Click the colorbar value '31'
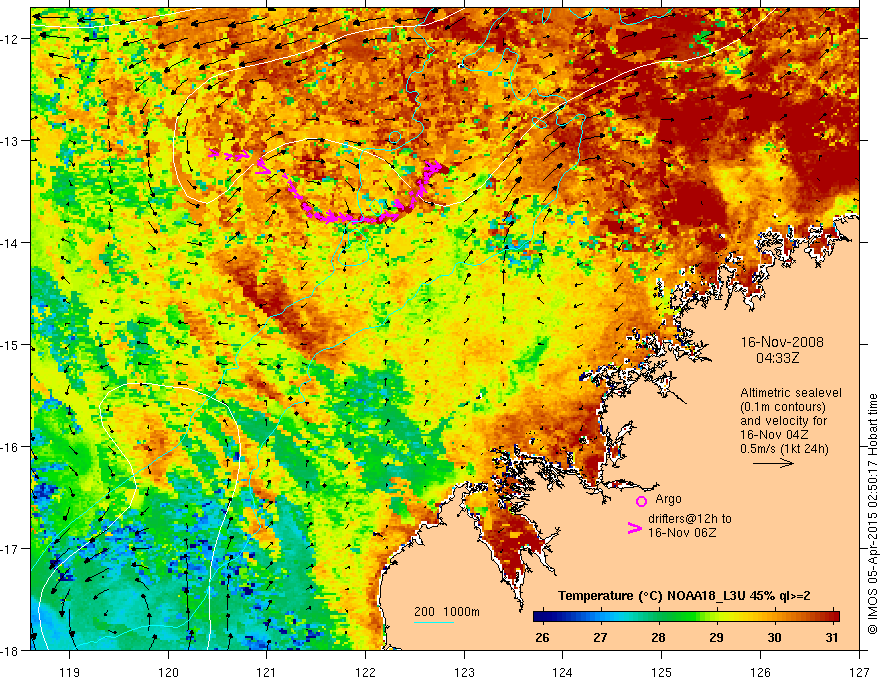 (832, 638)
